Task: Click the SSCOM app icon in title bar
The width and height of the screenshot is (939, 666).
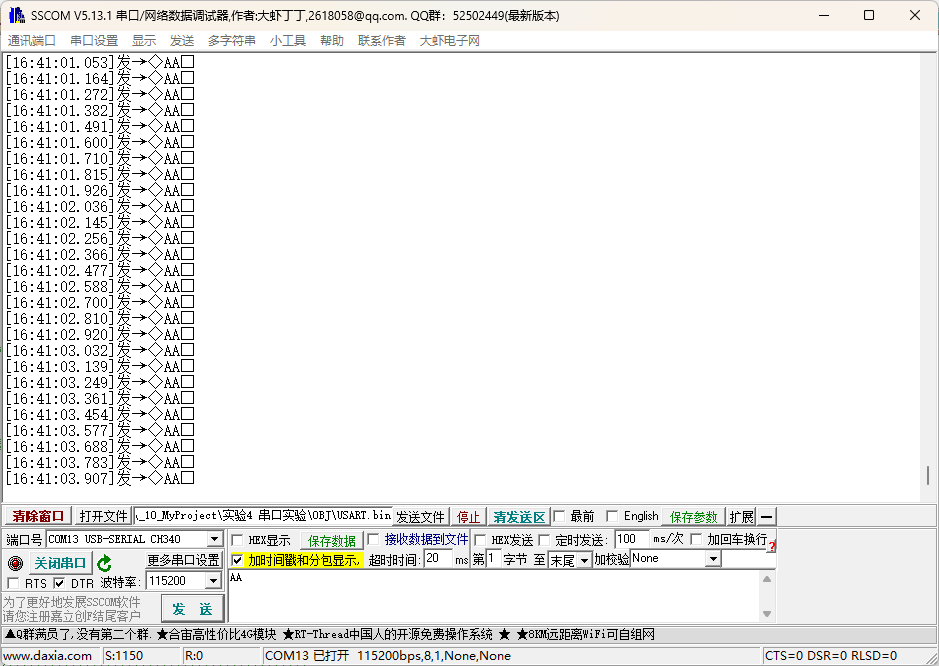Action: click(x=17, y=15)
